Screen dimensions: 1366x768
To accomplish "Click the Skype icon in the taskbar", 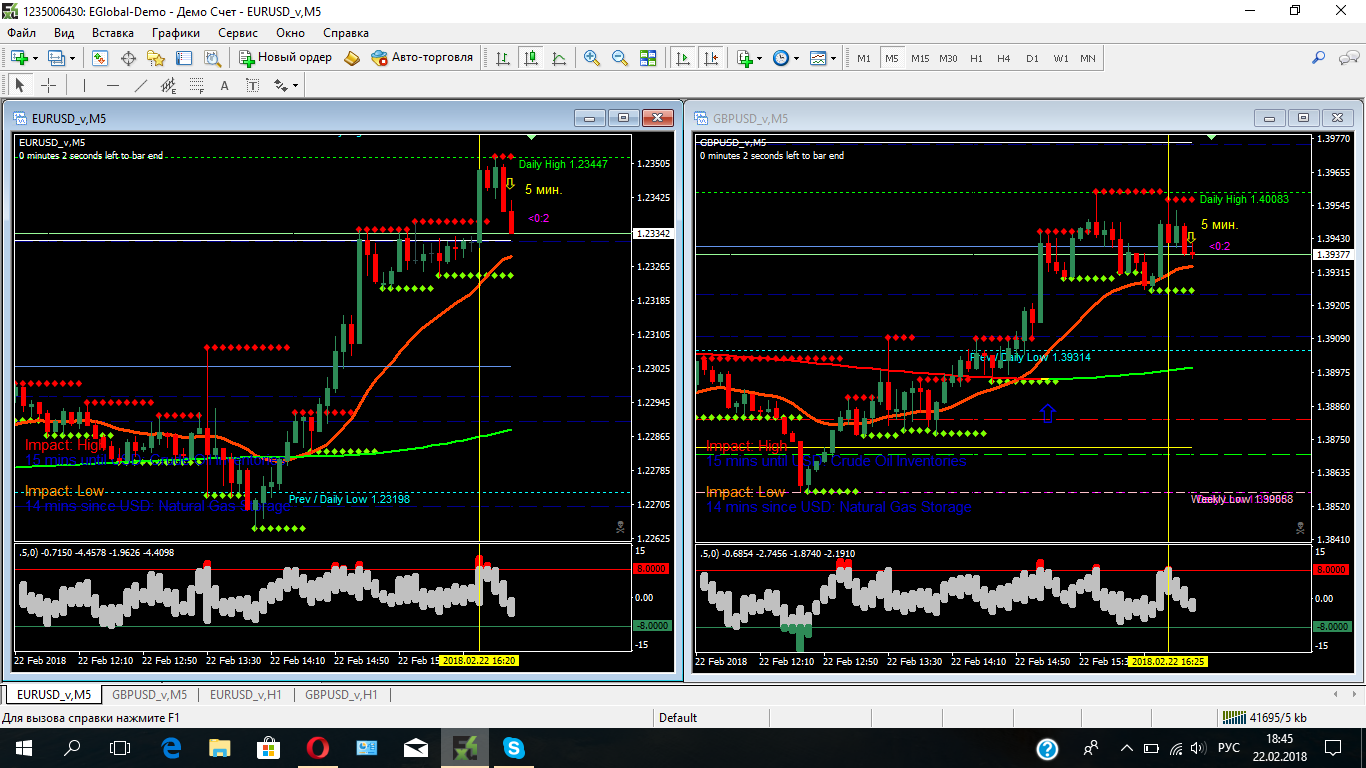I will click(x=514, y=747).
